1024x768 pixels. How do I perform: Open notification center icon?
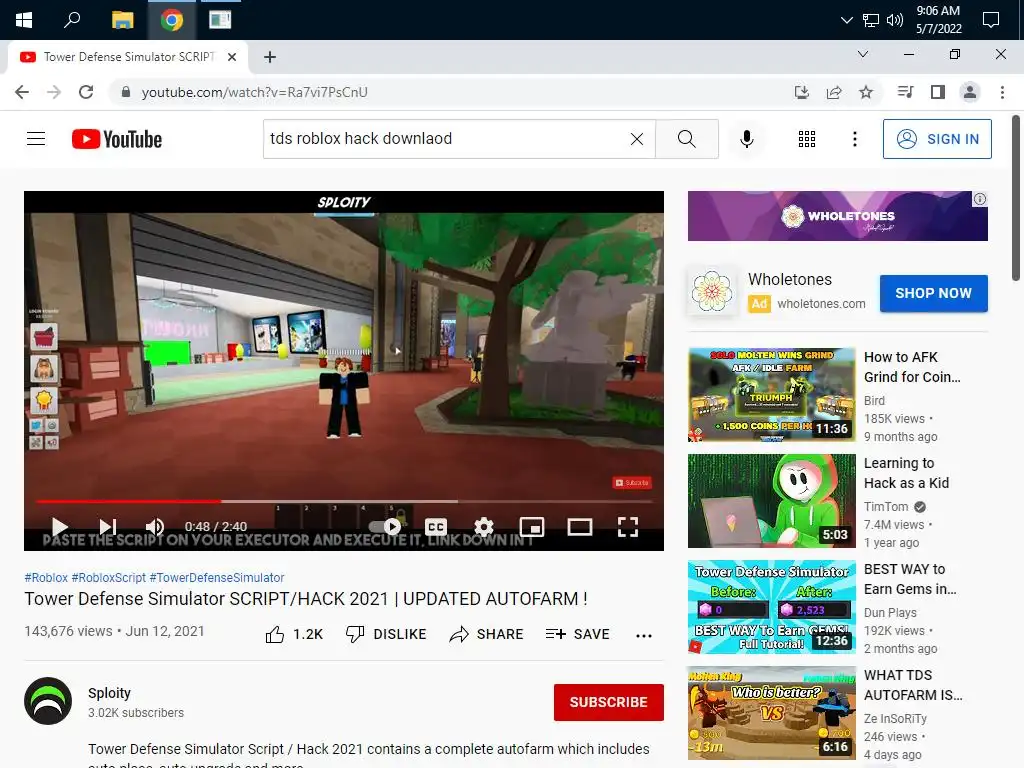(x=991, y=20)
